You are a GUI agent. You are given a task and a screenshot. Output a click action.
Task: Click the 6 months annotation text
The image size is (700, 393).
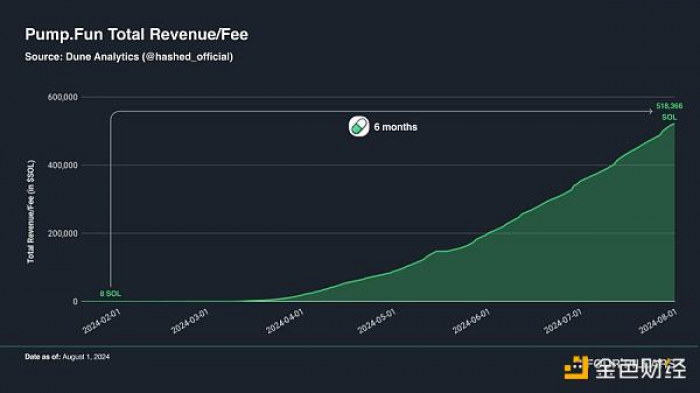(396, 127)
